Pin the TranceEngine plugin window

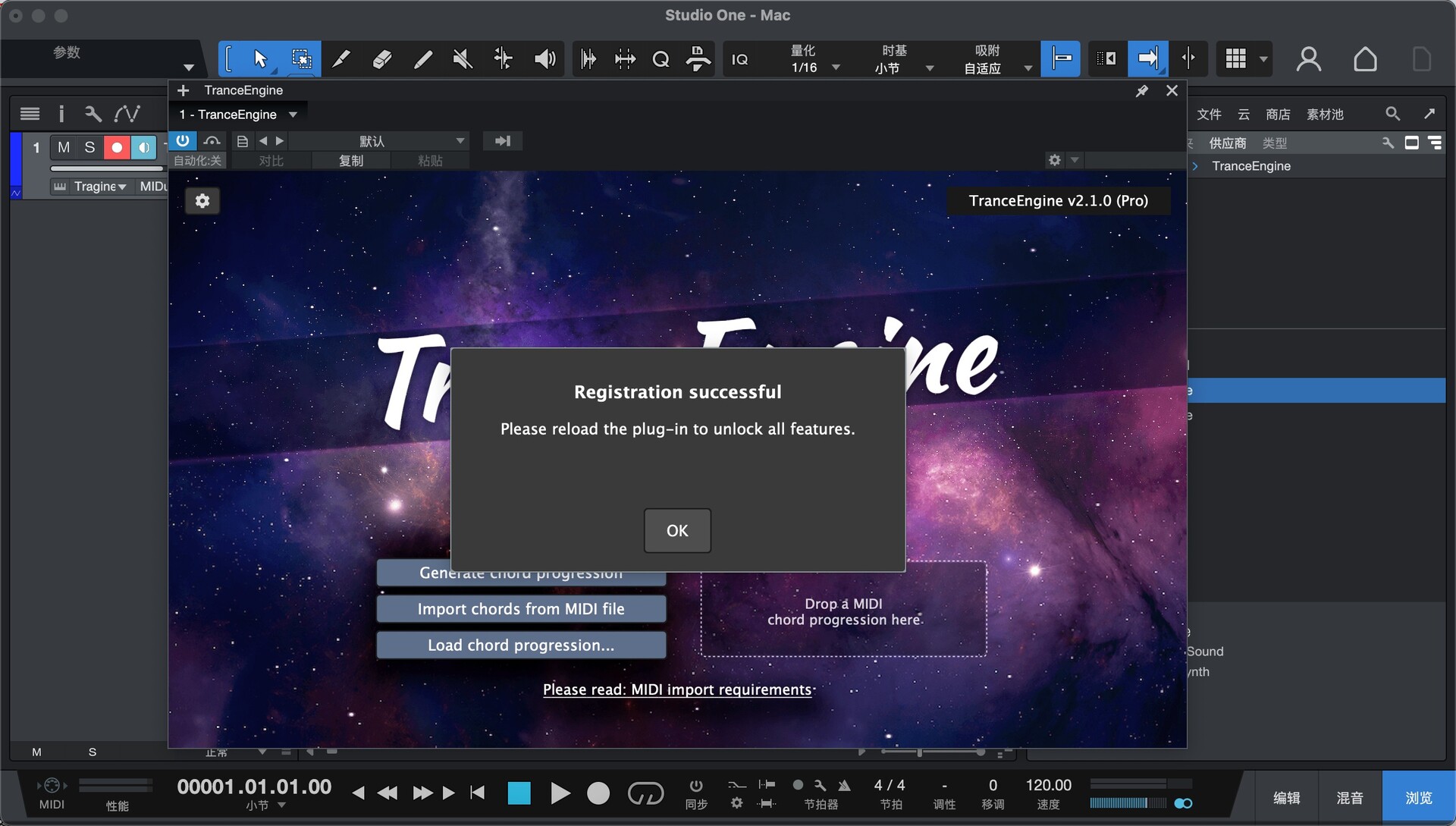(x=1142, y=91)
